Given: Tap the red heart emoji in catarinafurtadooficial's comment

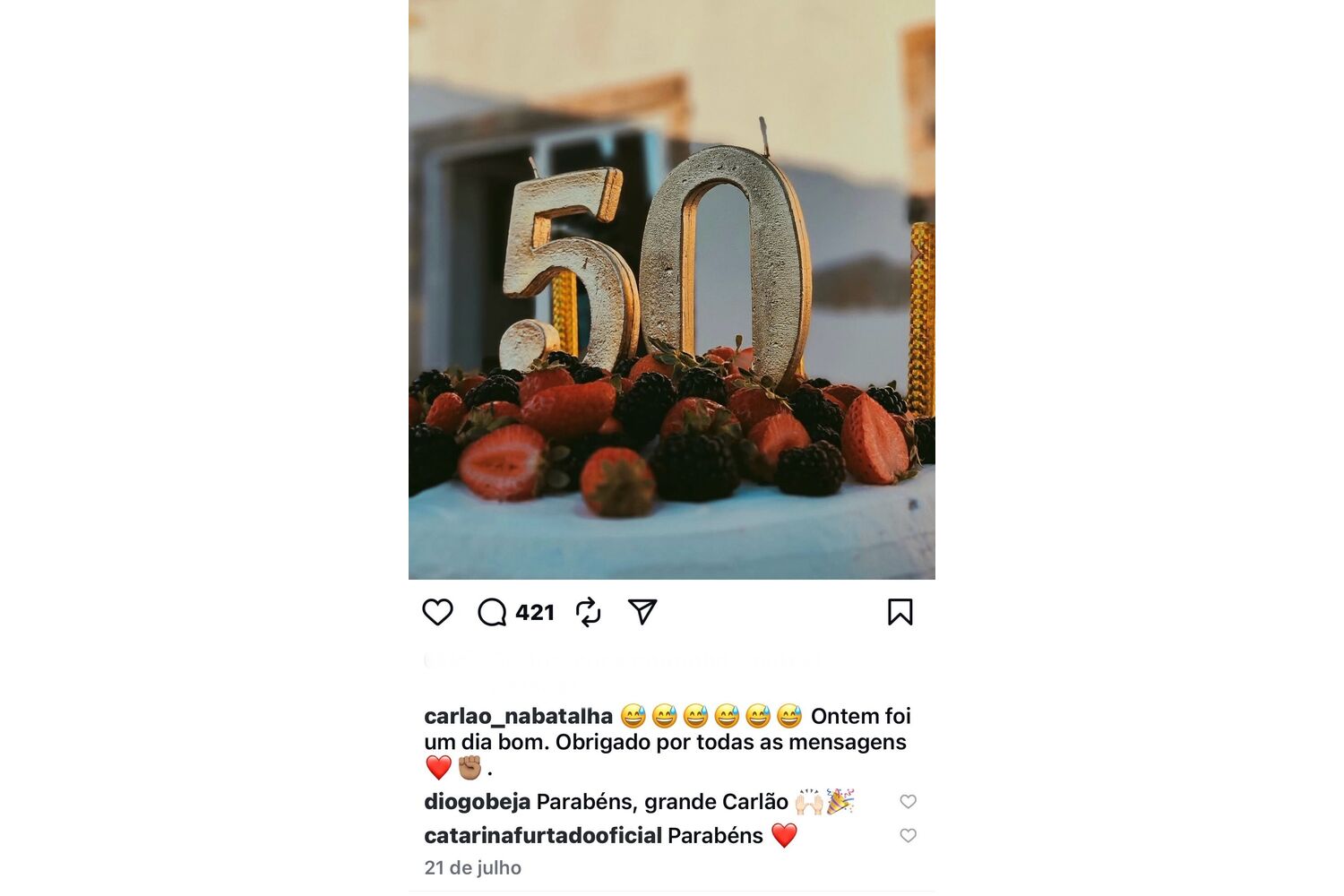Looking at the screenshot, I should pyautogui.click(x=784, y=835).
